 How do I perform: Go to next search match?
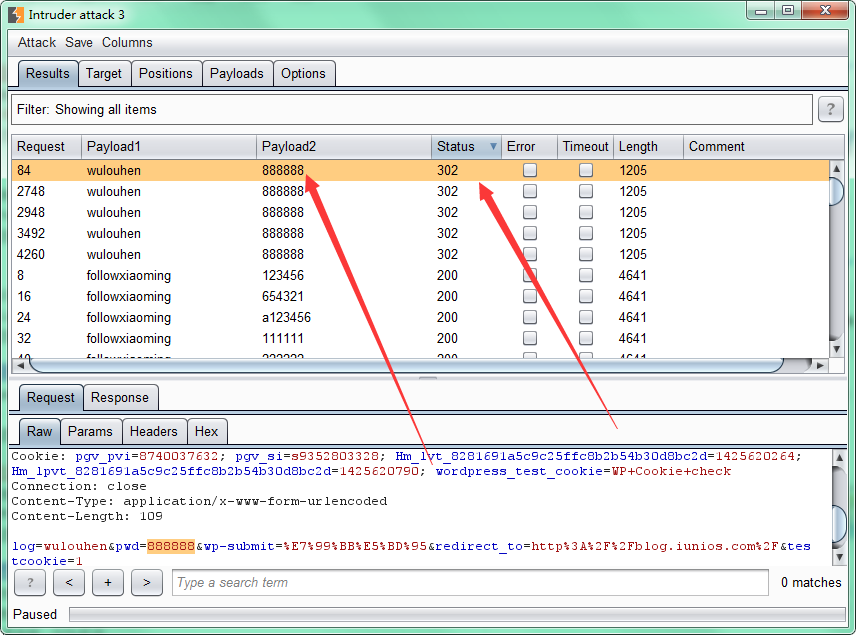click(x=147, y=583)
